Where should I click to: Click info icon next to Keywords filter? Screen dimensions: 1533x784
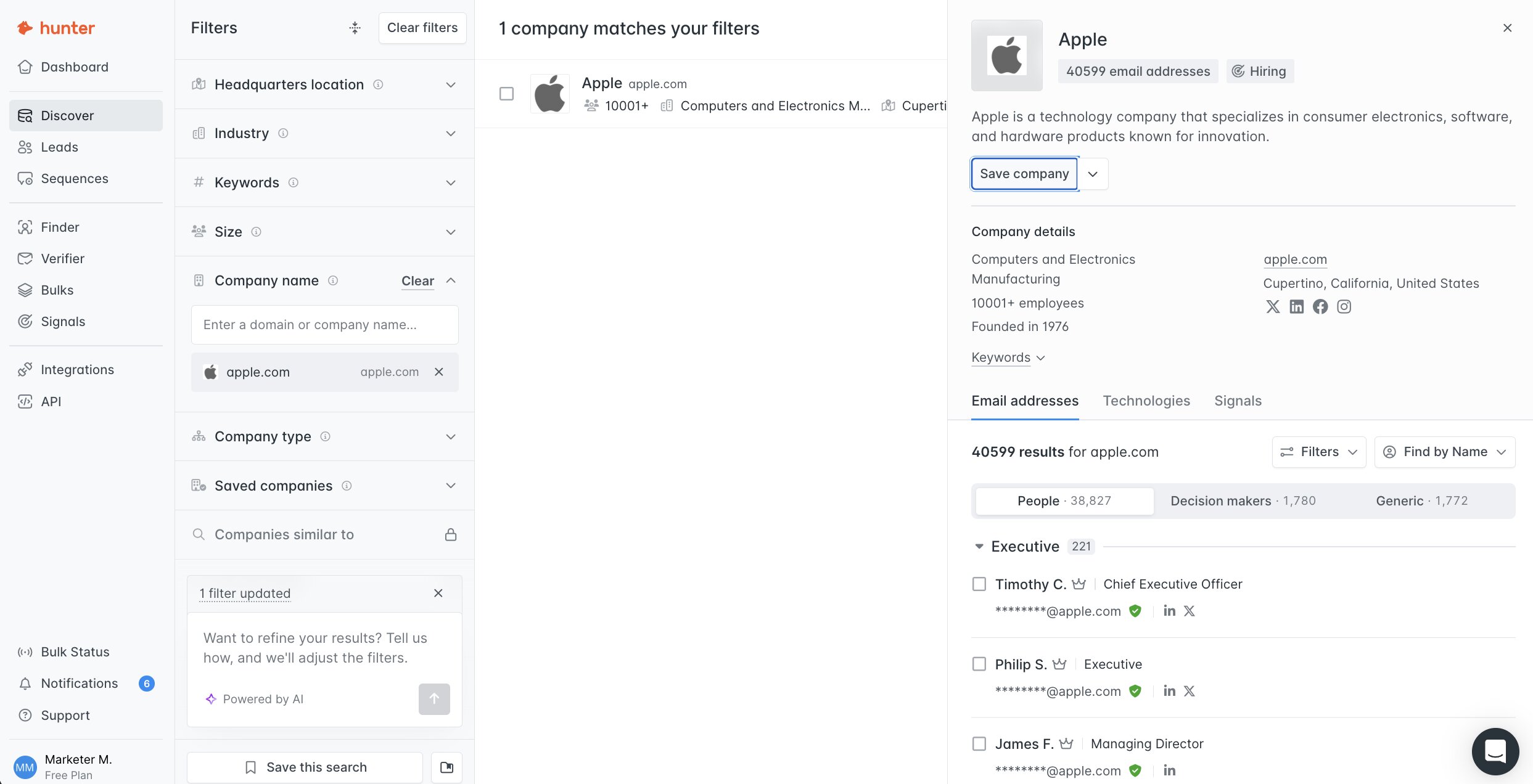click(294, 182)
